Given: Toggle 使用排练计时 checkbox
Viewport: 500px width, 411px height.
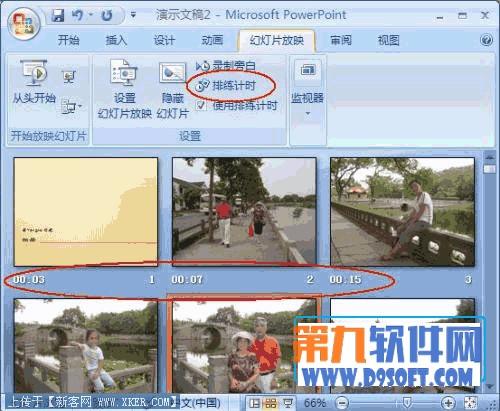Looking at the screenshot, I should click(201, 106).
